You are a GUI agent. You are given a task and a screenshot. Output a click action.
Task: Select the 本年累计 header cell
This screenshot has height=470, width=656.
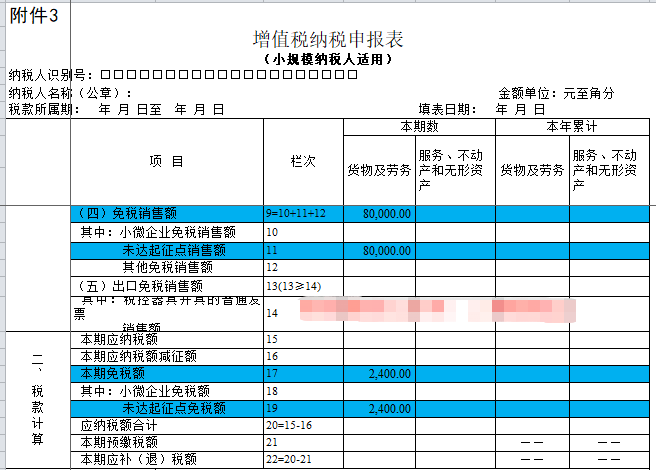pos(571,128)
